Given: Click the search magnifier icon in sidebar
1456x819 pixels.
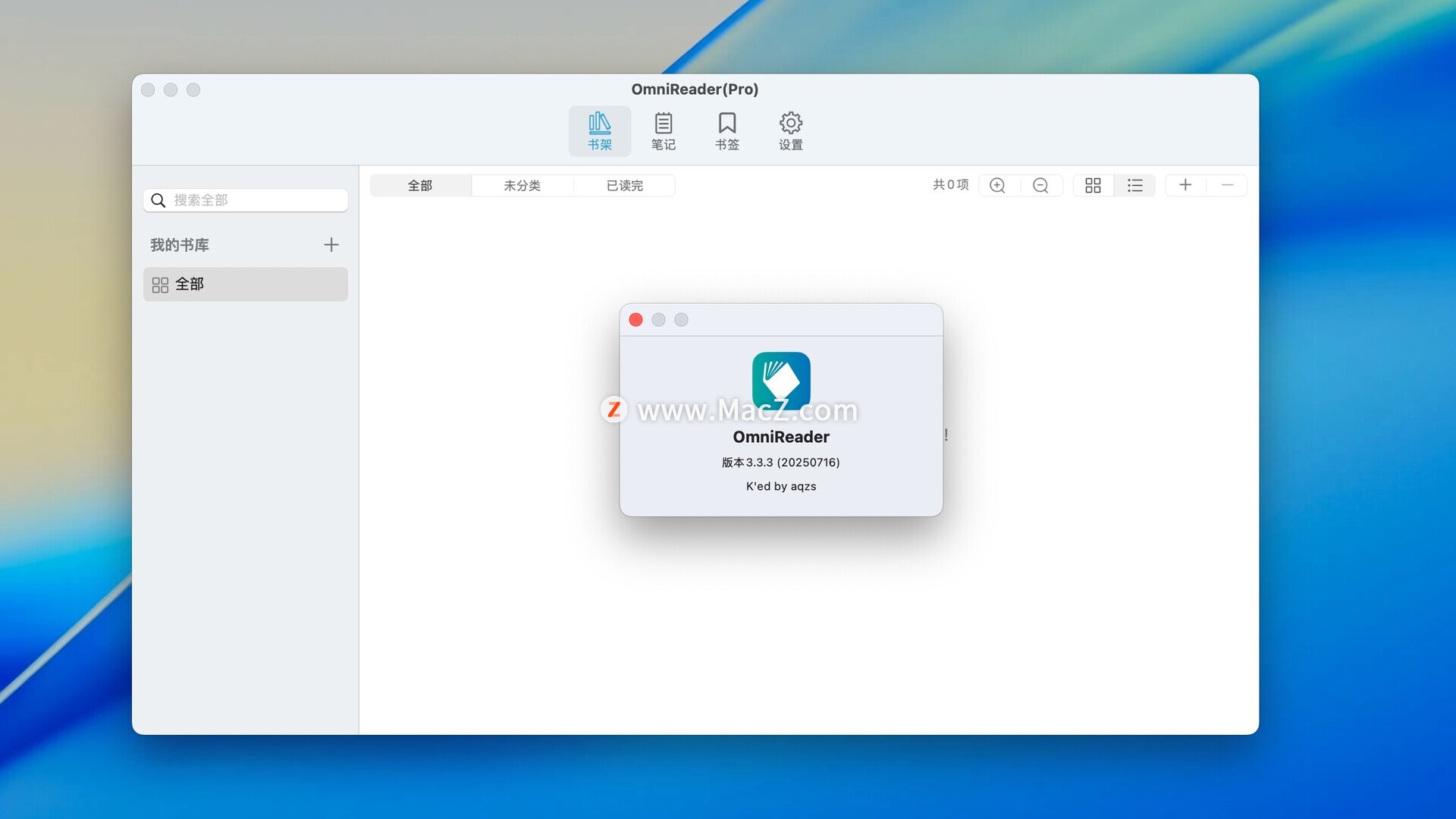Looking at the screenshot, I should [158, 200].
